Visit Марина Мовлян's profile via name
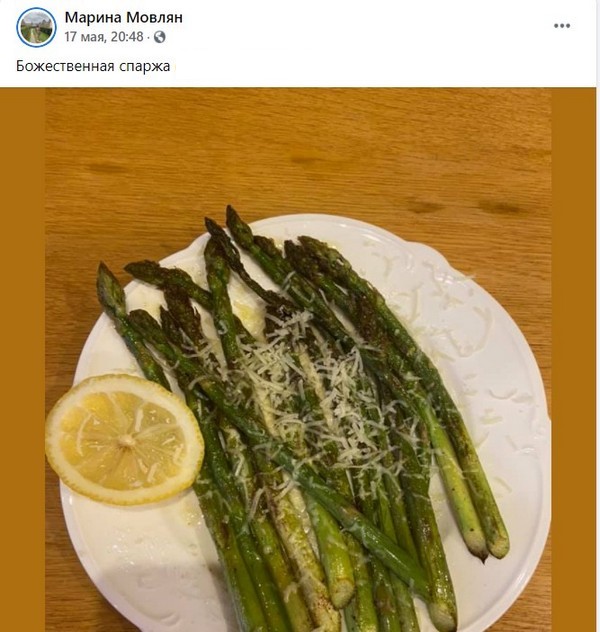 click(x=123, y=18)
